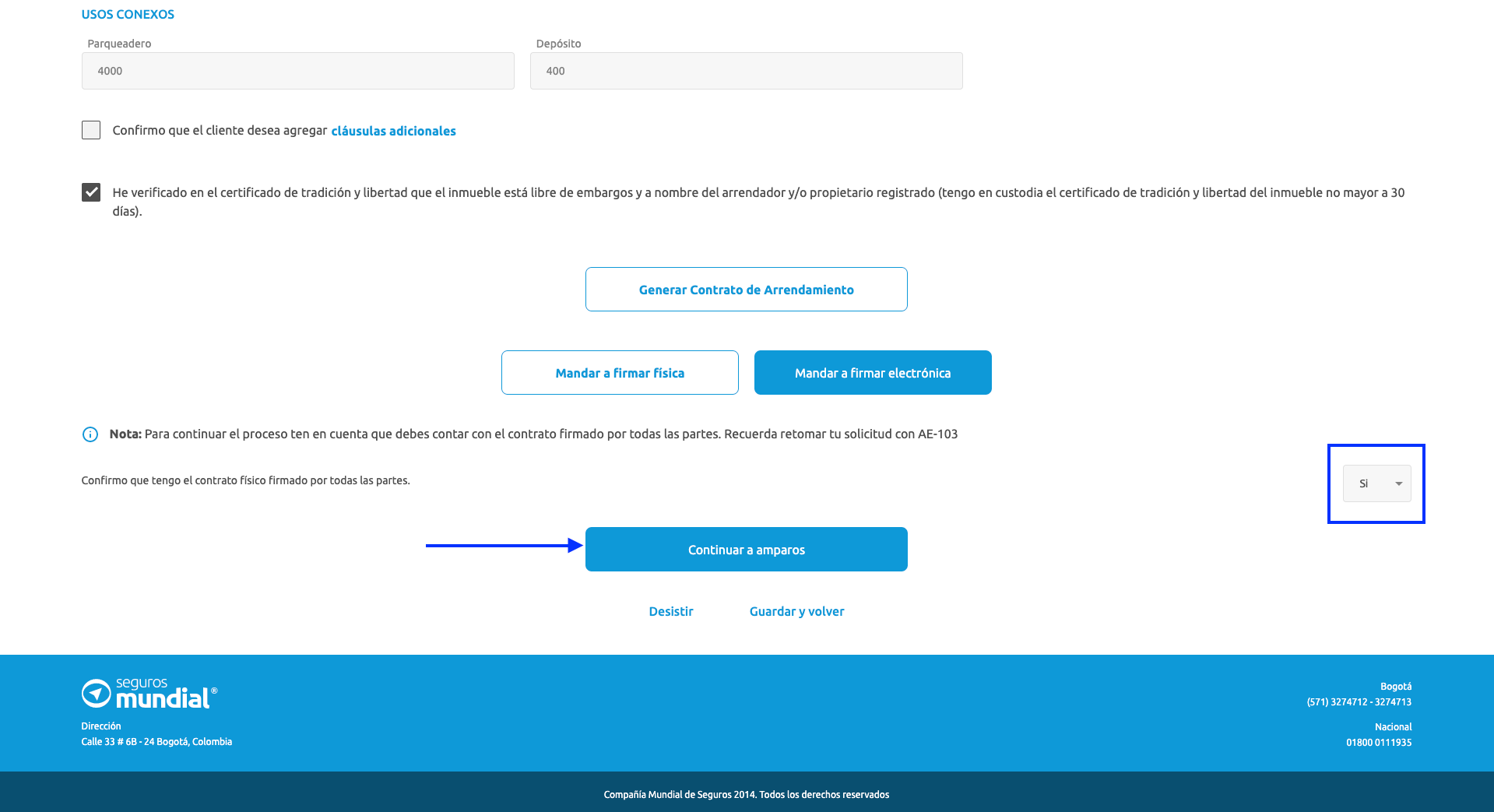Click the Seguros Mundial footer logo
Viewport: 1494px width, 812px height.
(149, 693)
